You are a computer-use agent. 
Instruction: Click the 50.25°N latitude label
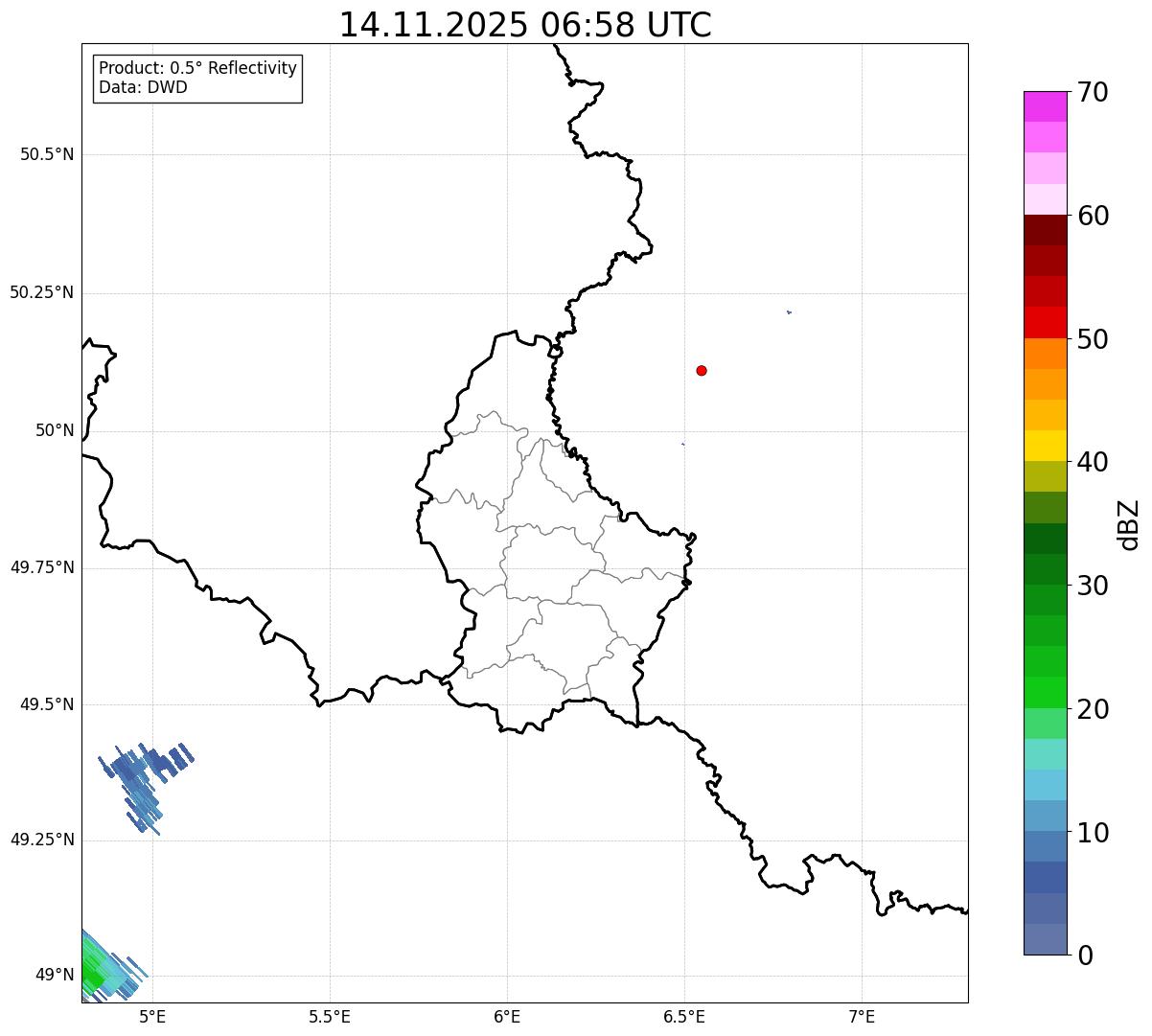coord(42,293)
